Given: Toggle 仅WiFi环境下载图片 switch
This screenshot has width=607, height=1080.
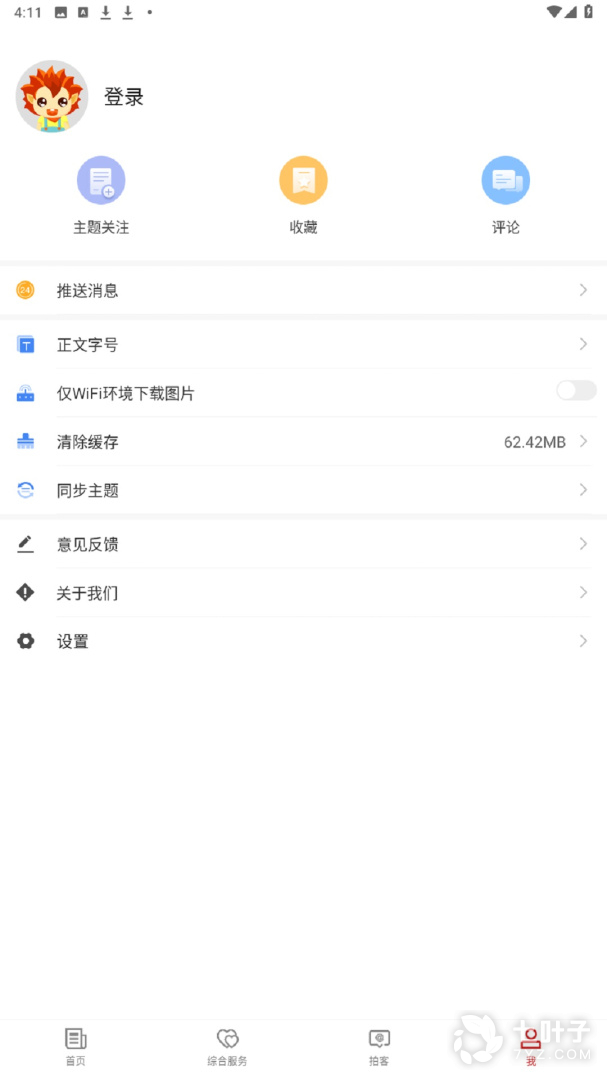Looking at the screenshot, I should 576,391.
